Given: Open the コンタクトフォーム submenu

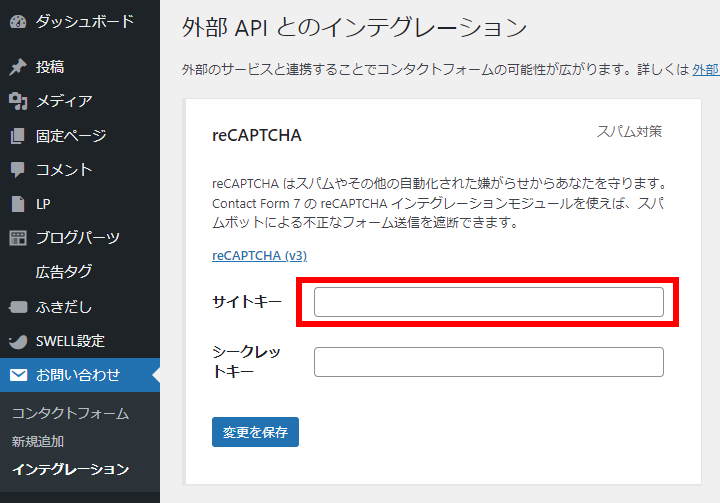Looking at the screenshot, I should pos(70,413).
